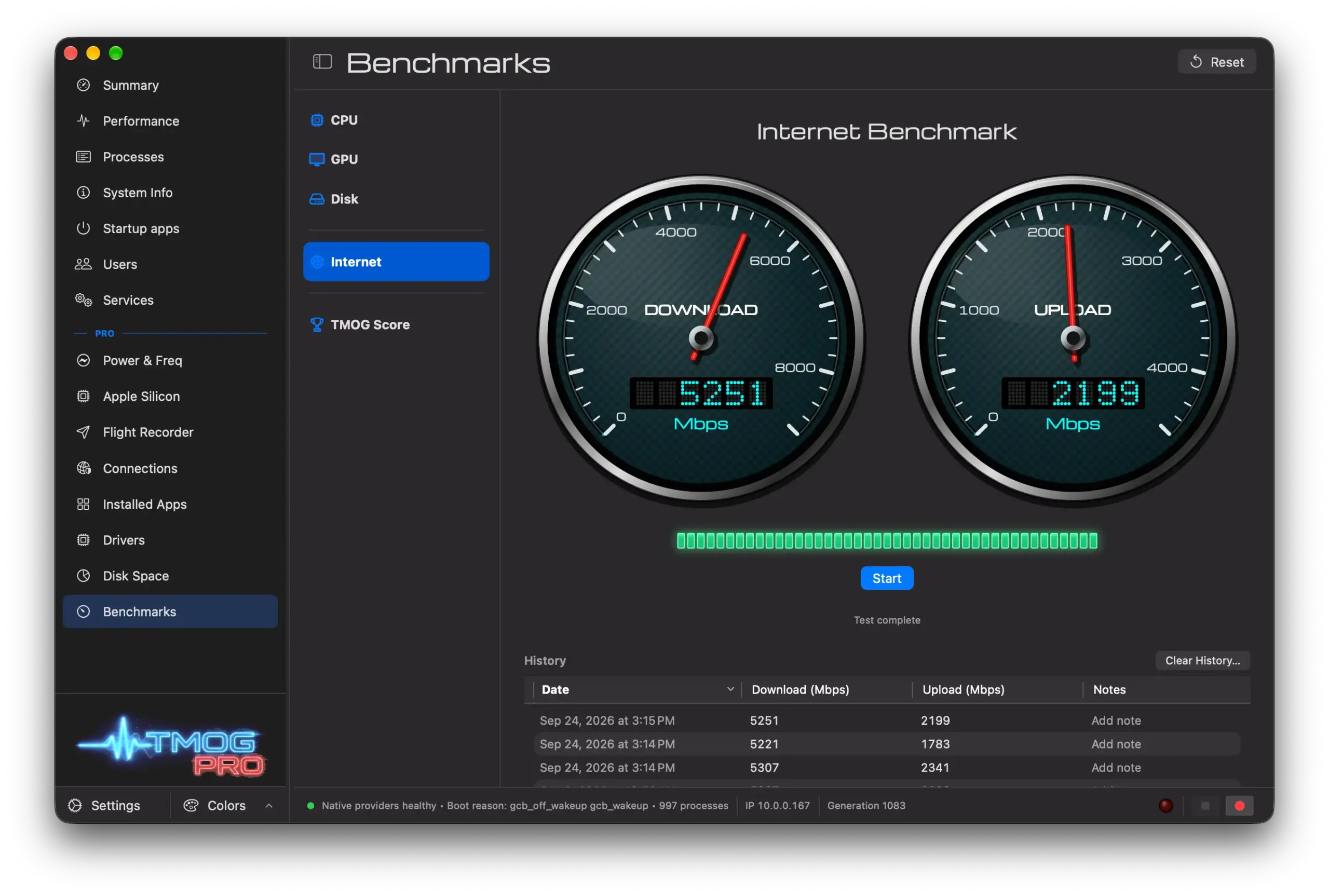Click the Settings gear icon
The image size is (1329, 896).
coord(75,805)
